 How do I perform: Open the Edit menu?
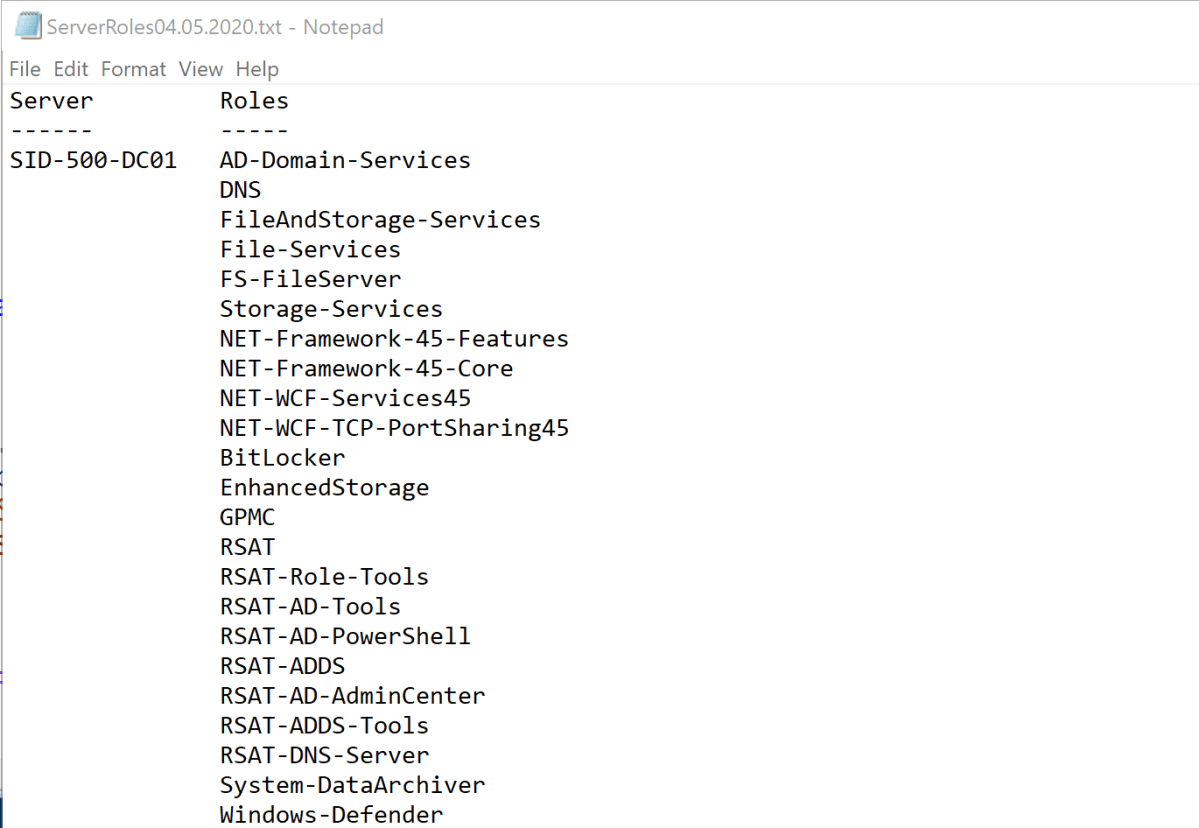71,69
